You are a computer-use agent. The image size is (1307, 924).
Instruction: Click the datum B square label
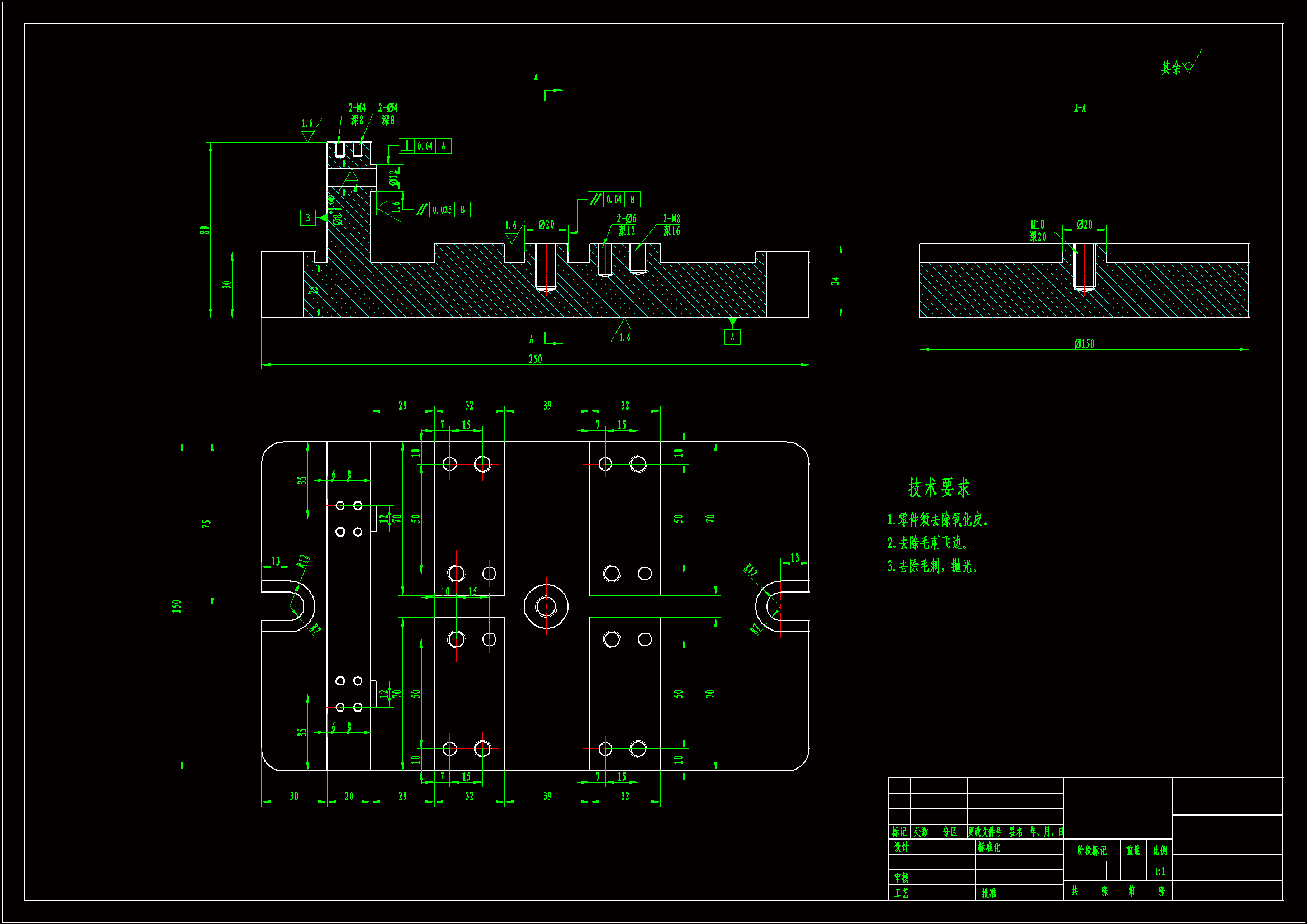coord(308,218)
